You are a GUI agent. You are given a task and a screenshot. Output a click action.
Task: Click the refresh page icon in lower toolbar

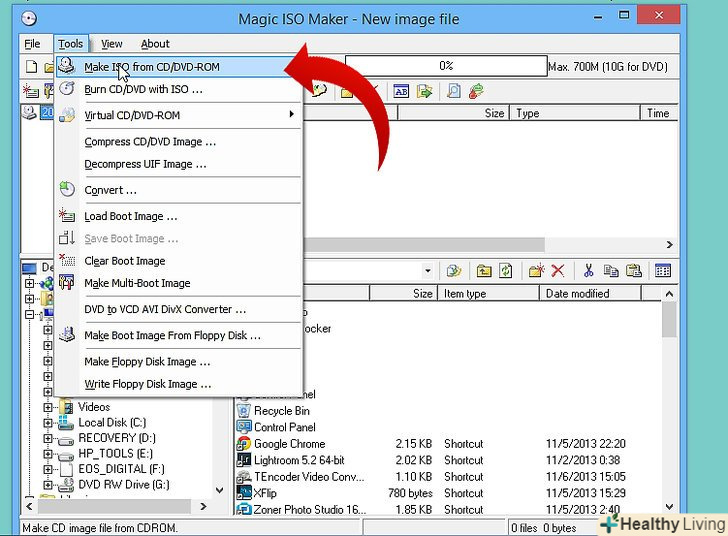point(506,271)
